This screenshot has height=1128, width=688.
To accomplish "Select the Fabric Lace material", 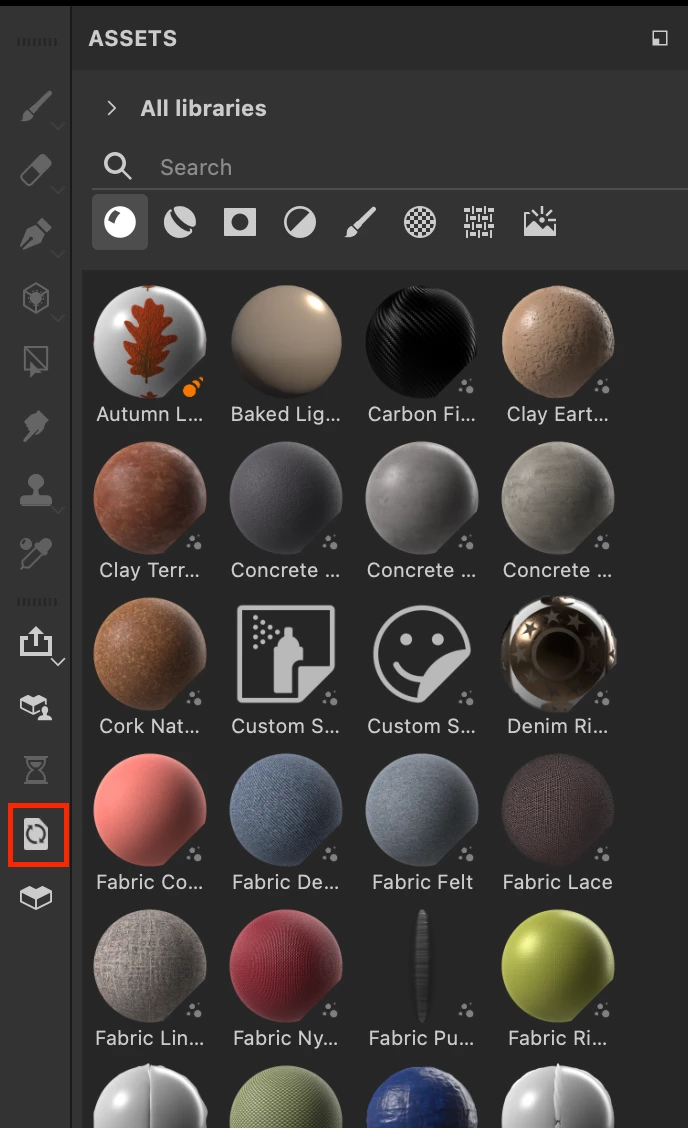I will click(558, 810).
